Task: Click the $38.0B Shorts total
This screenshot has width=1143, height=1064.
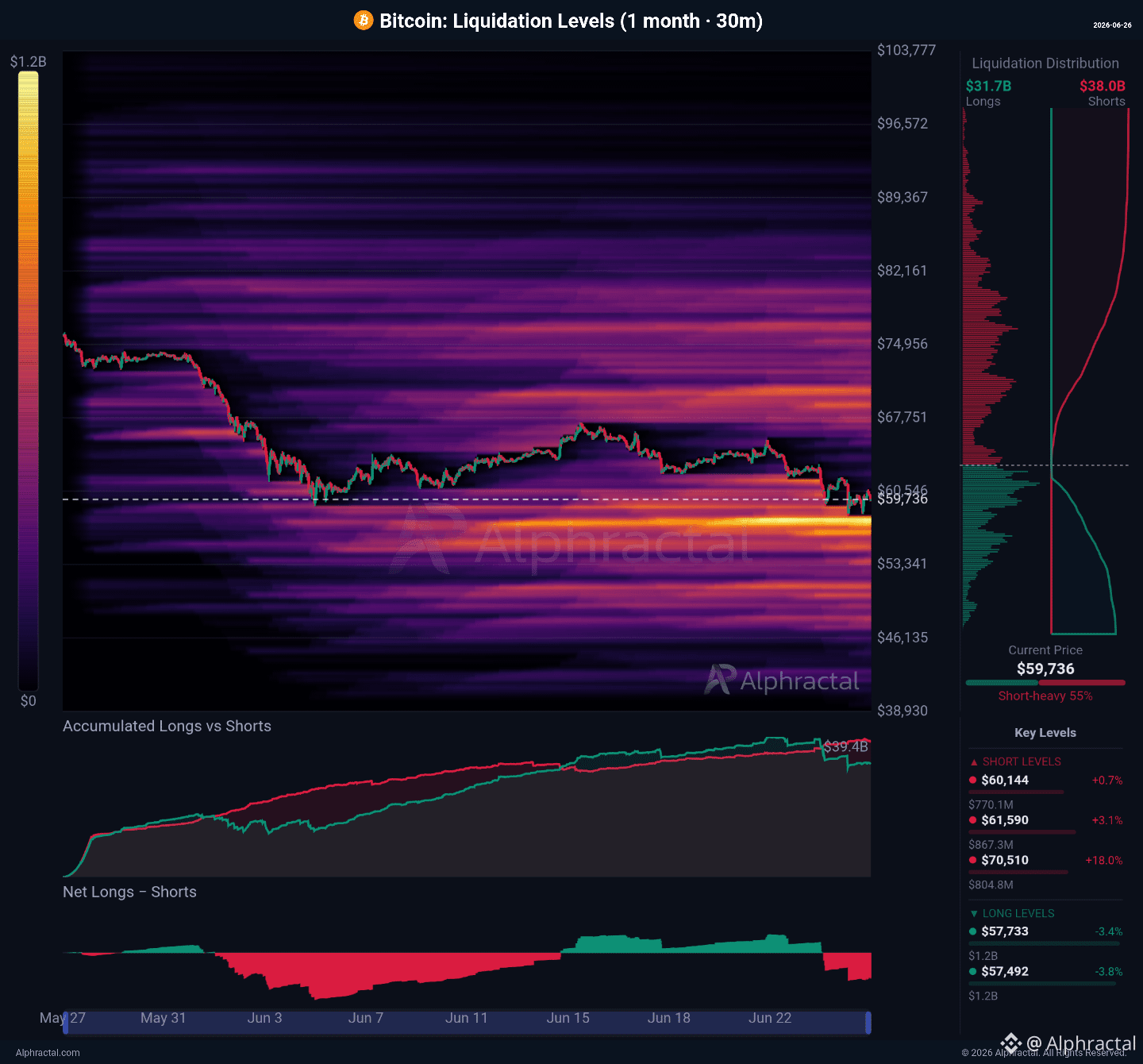Action: coord(1103,86)
